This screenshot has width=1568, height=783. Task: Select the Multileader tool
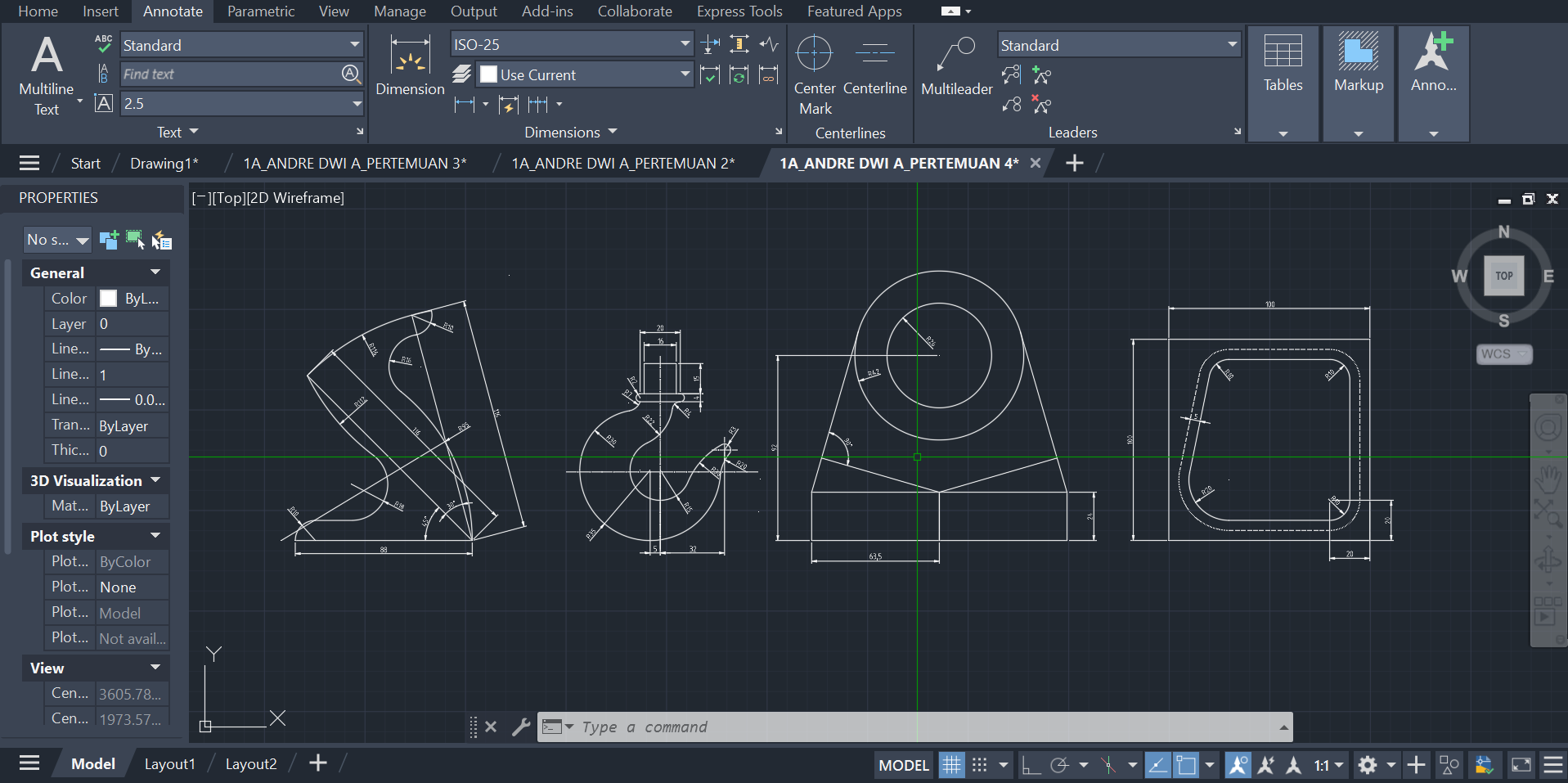click(957, 67)
